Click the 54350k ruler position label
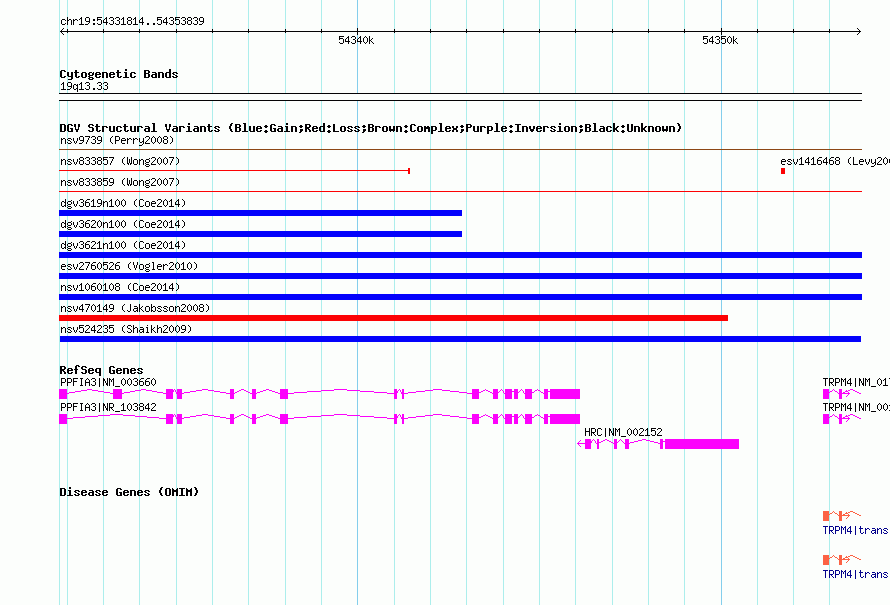 (720, 40)
